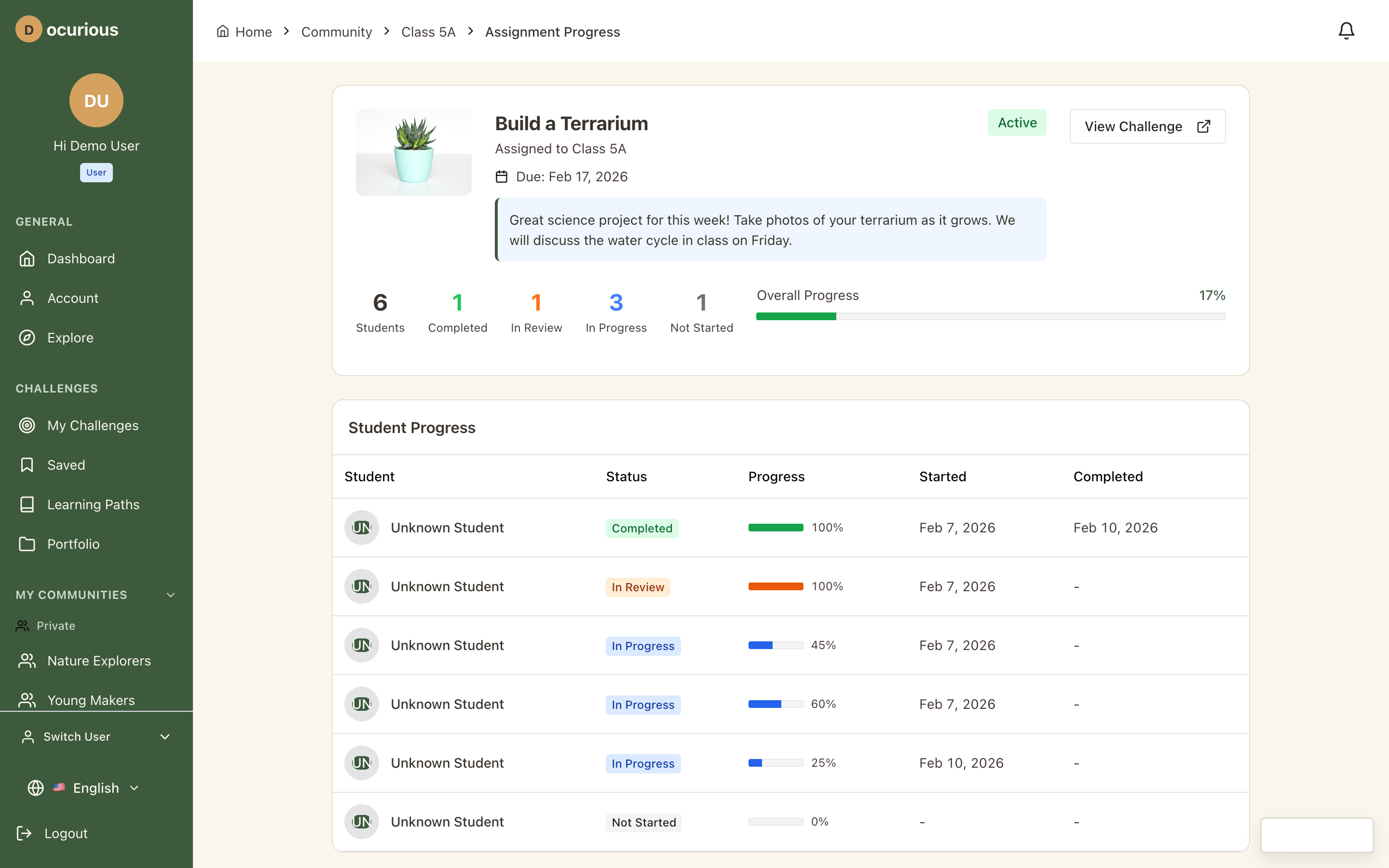Viewport: 1389px width, 868px height.
Task: Open the Account menu item
Action: tap(73, 298)
